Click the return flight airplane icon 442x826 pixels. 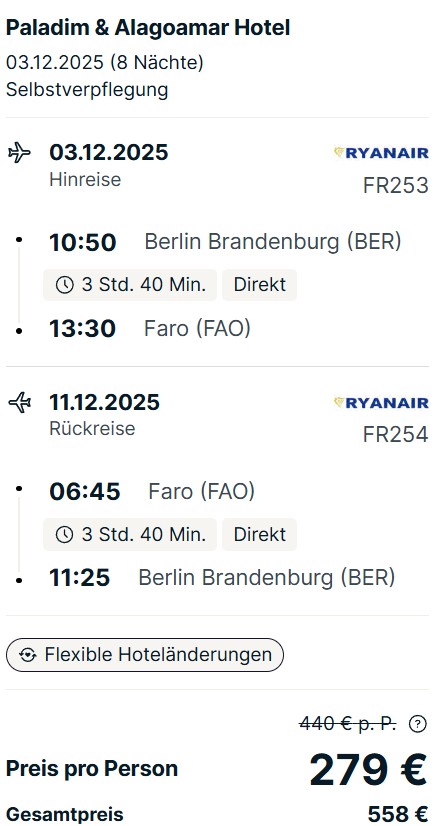click(x=19, y=403)
